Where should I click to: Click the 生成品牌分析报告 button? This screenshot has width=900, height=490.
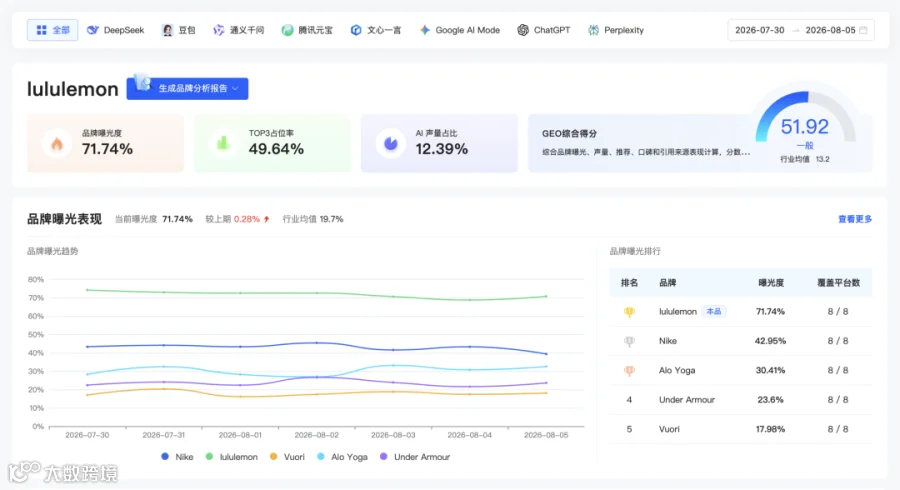(187, 88)
